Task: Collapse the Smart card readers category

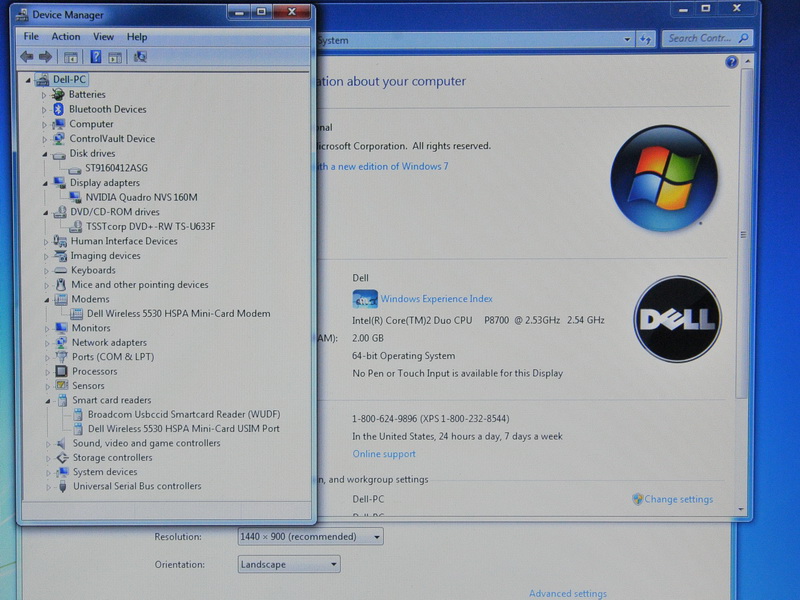Action: pyautogui.click(x=47, y=401)
